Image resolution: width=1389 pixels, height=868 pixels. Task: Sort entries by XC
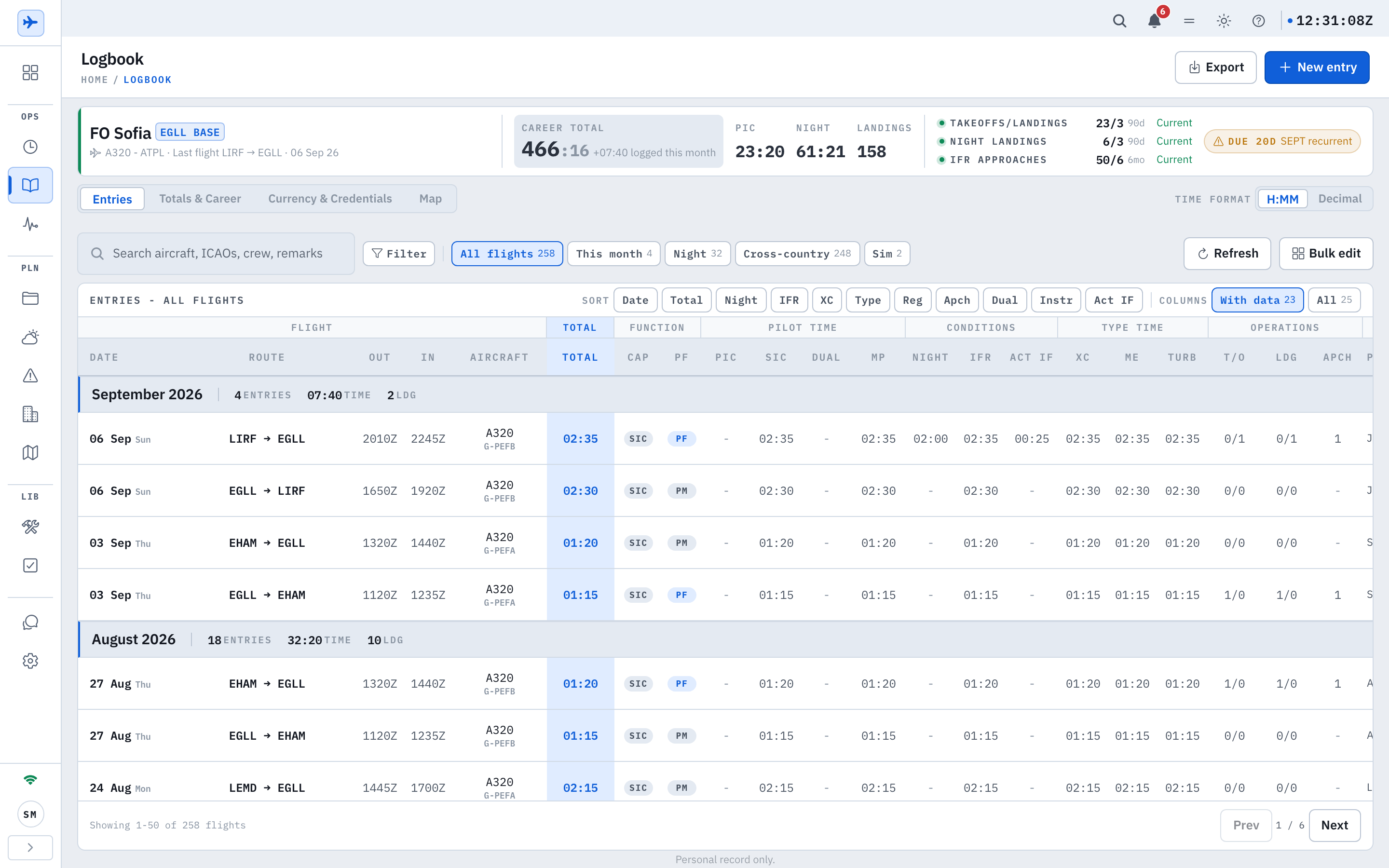(827, 300)
